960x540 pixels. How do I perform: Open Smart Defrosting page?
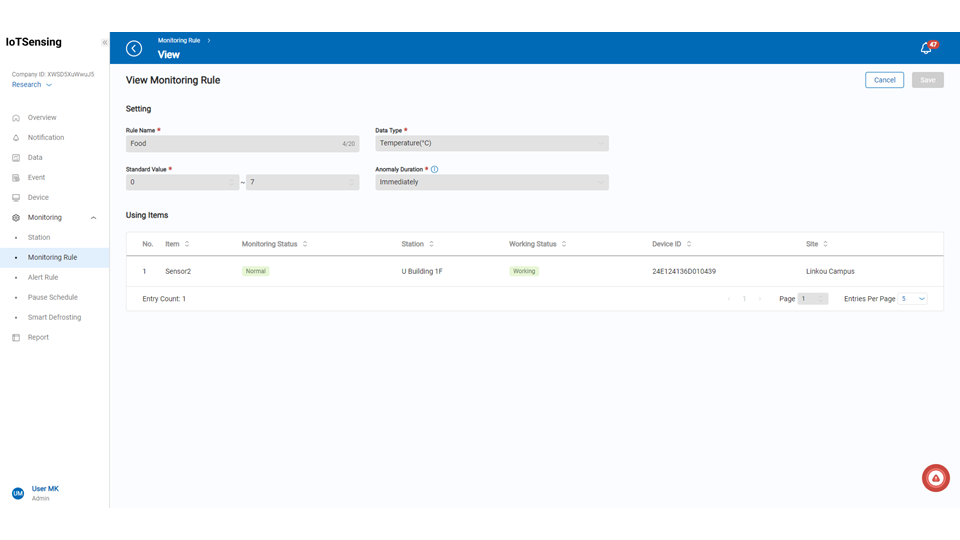(54, 317)
